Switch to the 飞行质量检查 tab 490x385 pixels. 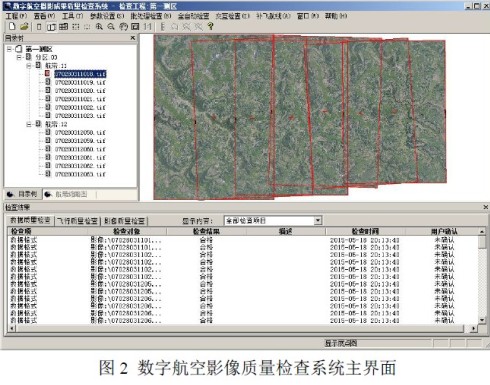click(x=77, y=221)
